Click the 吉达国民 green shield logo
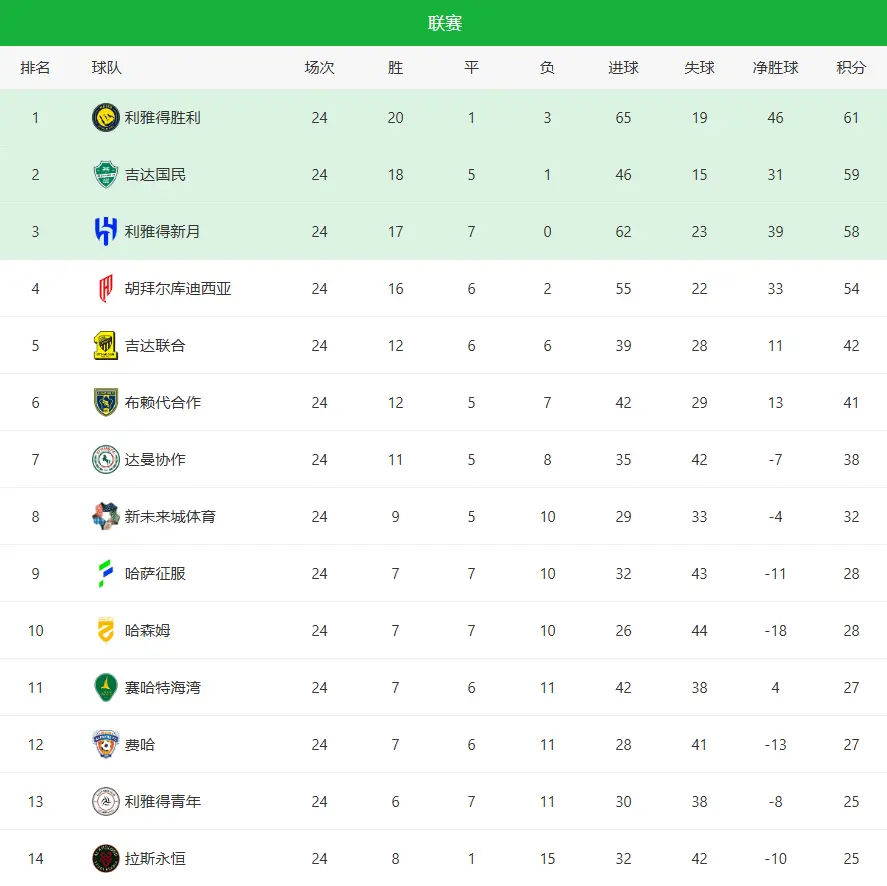 coord(105,174)
